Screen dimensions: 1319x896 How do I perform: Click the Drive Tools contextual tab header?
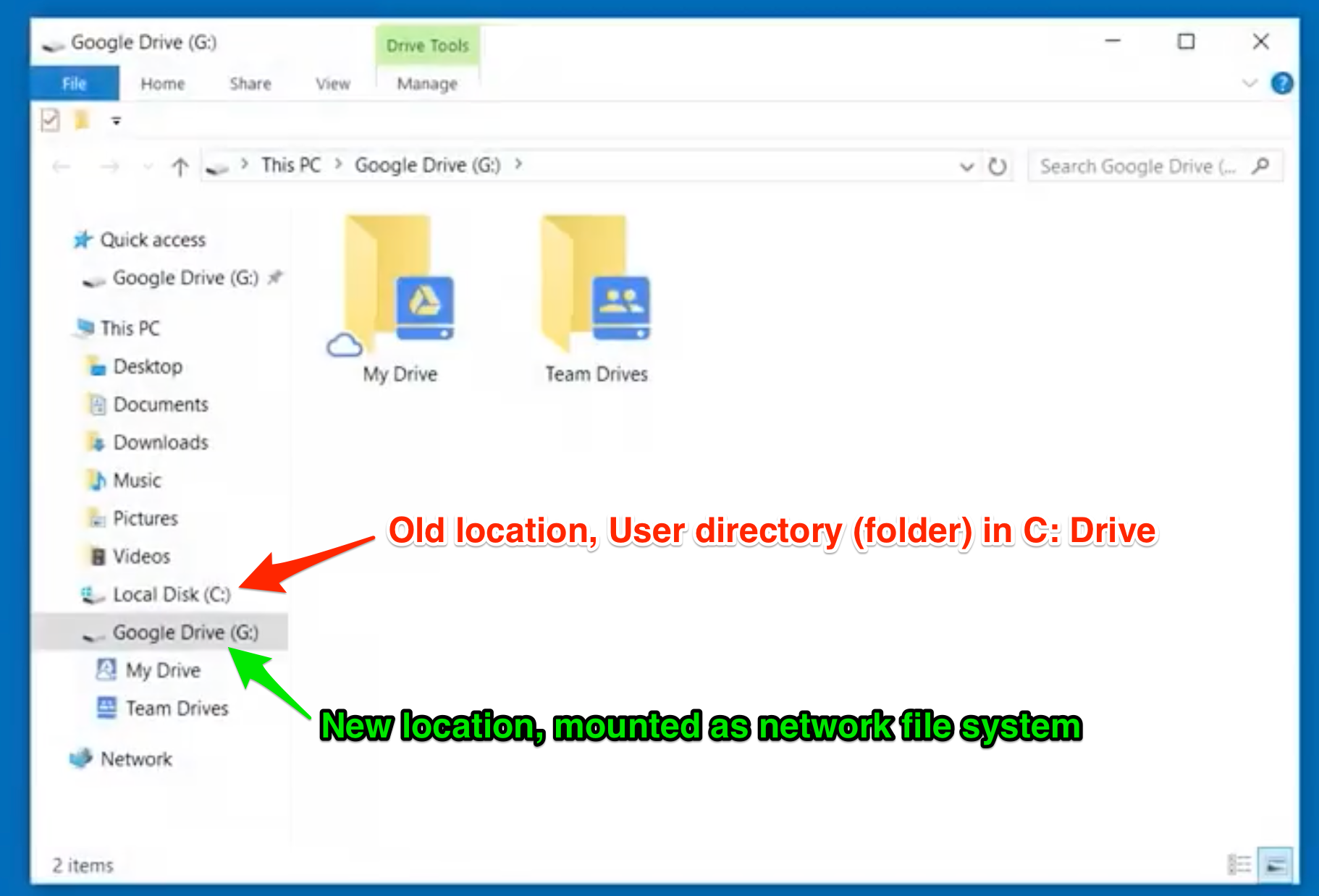pos(428,45)
